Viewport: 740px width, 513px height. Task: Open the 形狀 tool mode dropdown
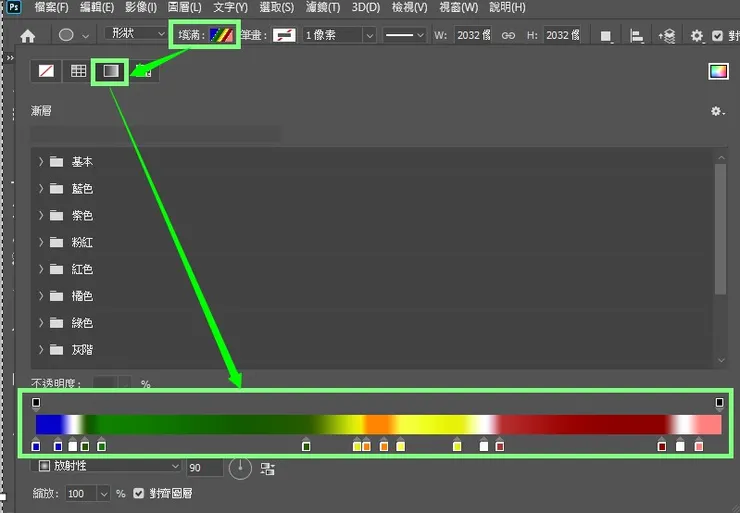click(x=135, y=34)
